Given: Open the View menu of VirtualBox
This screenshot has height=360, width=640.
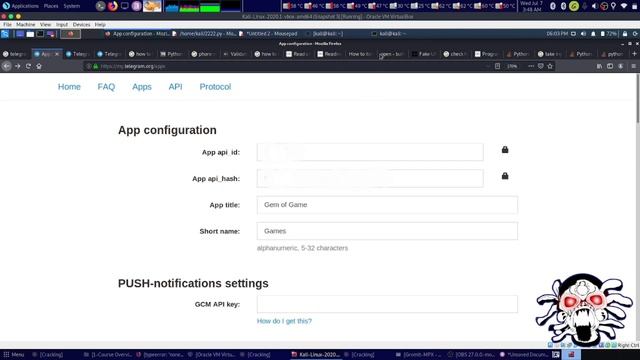Looking at the screenshot, I should pos(46,24).
